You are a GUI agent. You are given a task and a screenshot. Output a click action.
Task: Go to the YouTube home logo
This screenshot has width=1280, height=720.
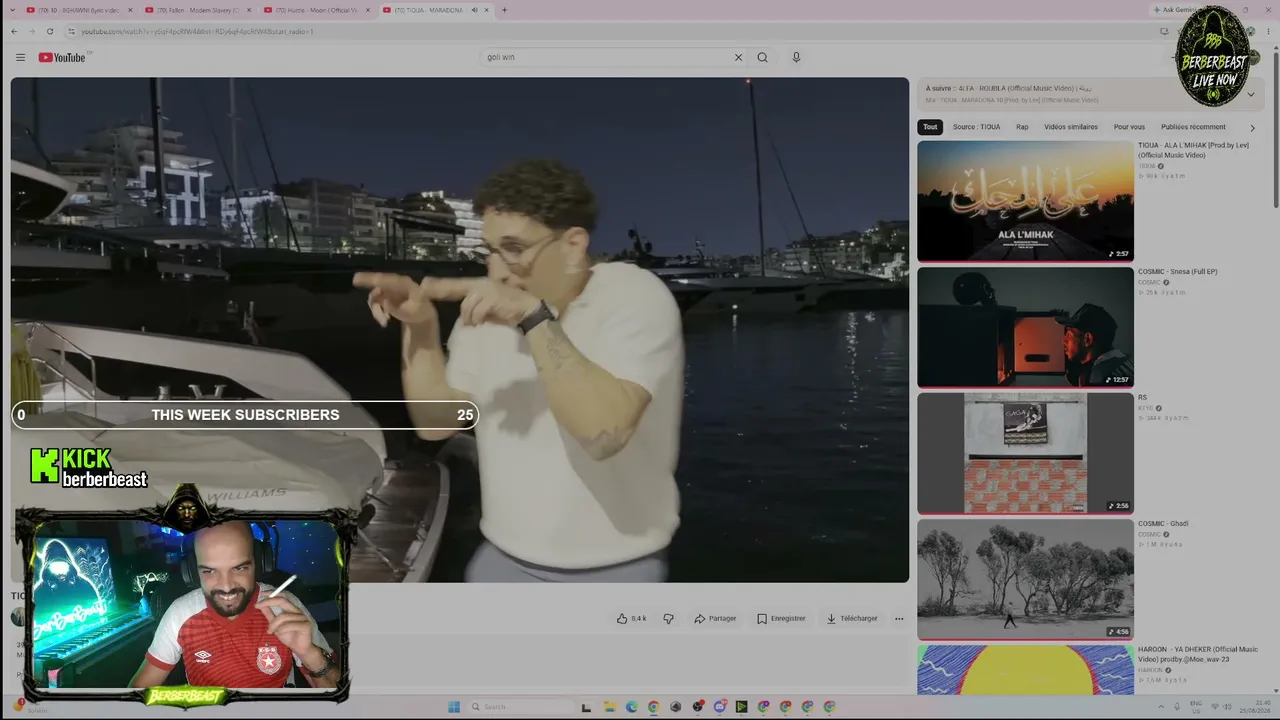click(x=63, y=57)
